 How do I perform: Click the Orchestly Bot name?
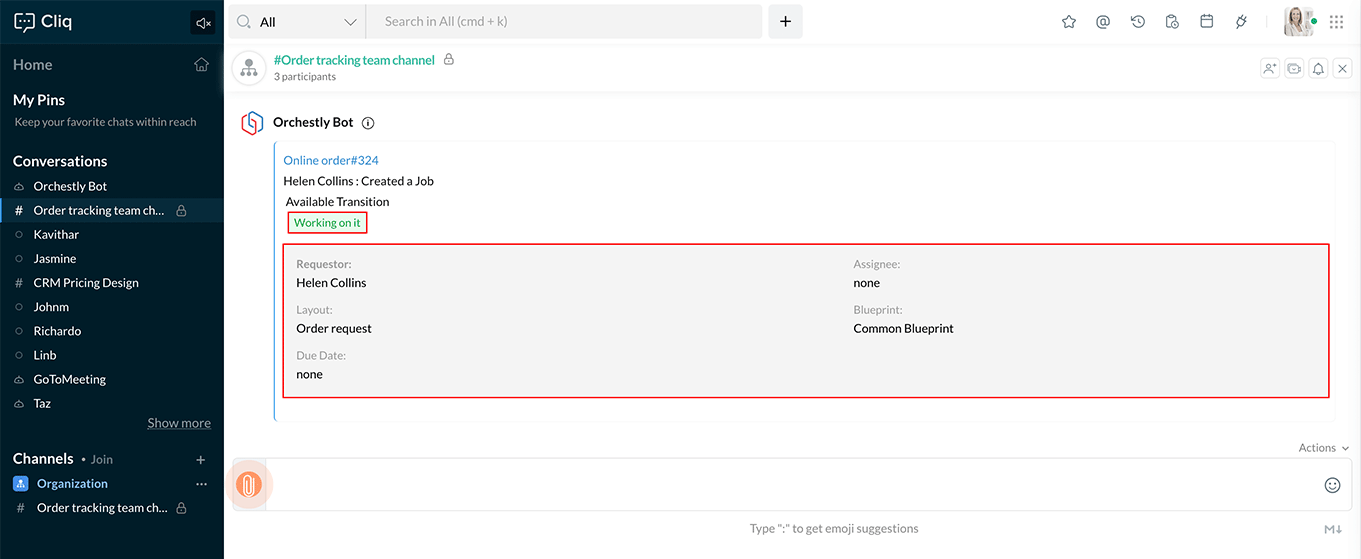[313, 123]
